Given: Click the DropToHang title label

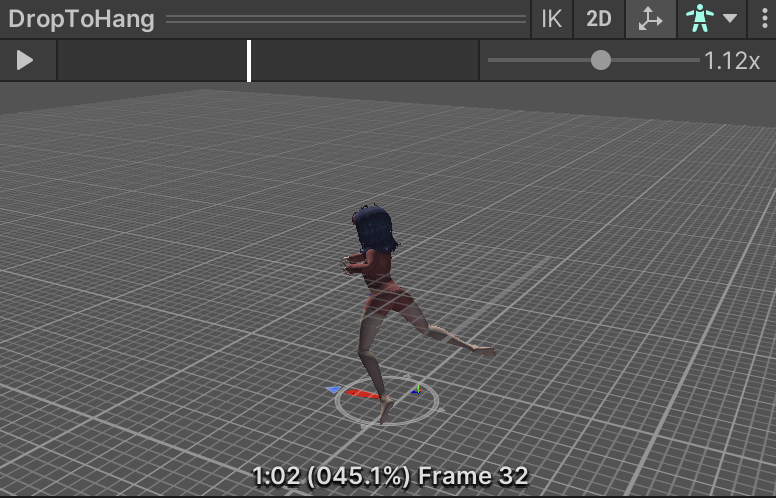Looking at the screenshot, I should [x=82, y=19].
